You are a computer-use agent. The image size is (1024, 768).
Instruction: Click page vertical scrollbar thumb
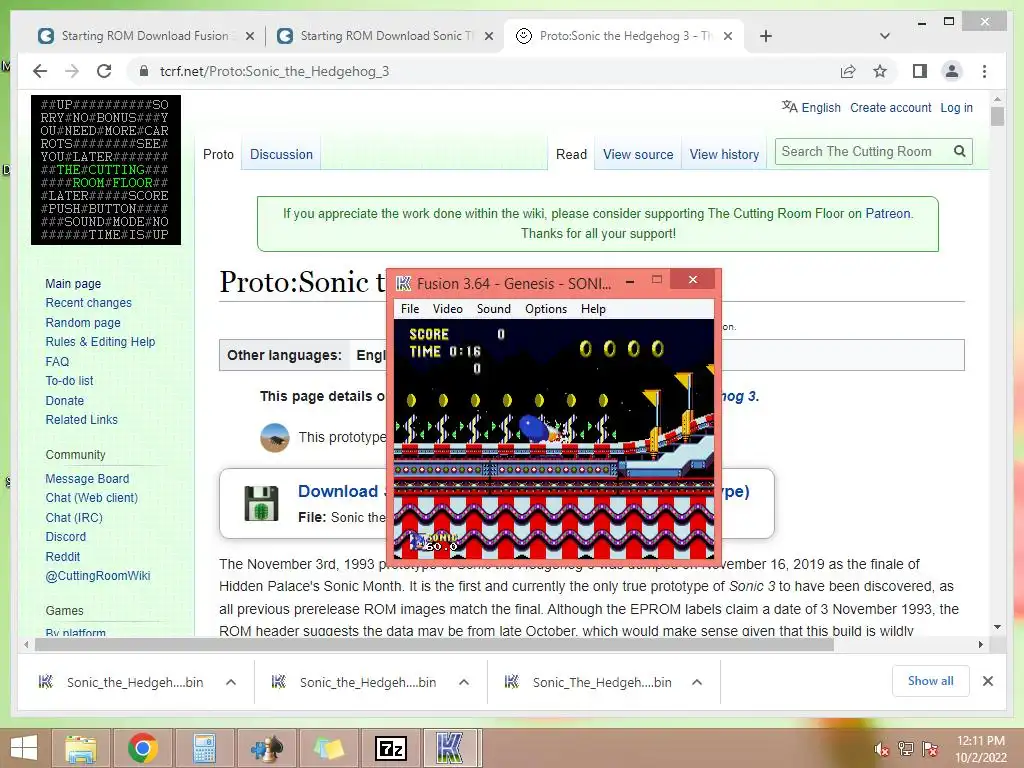(997, 116)
